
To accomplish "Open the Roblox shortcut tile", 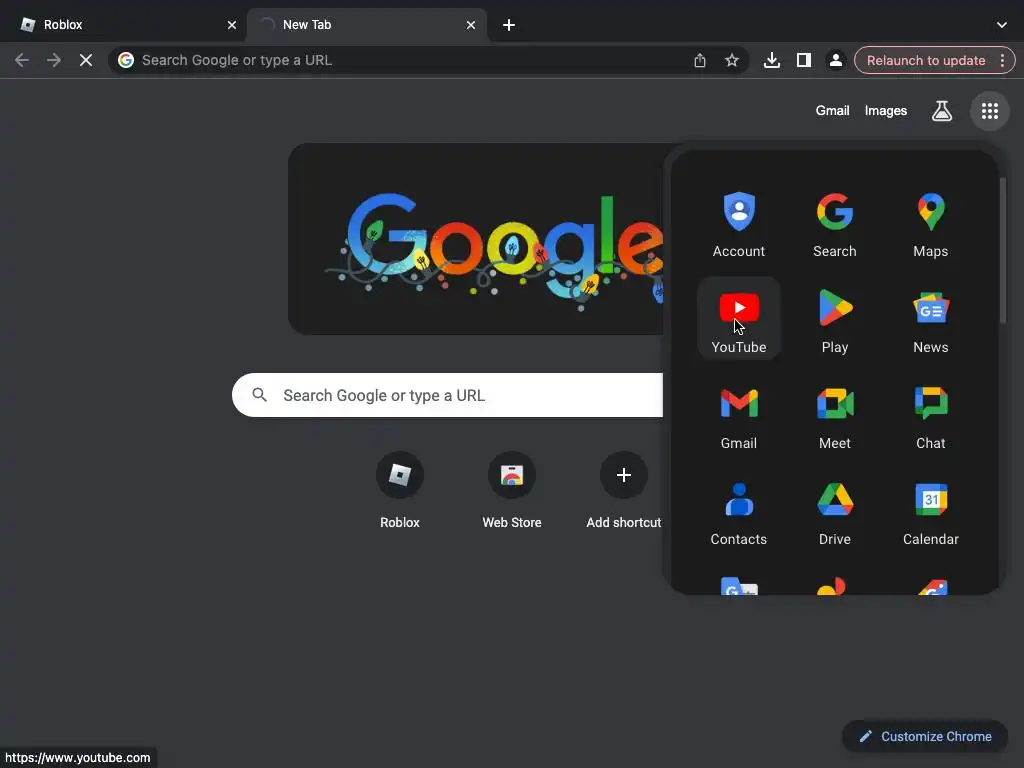I will pos(400,490).
